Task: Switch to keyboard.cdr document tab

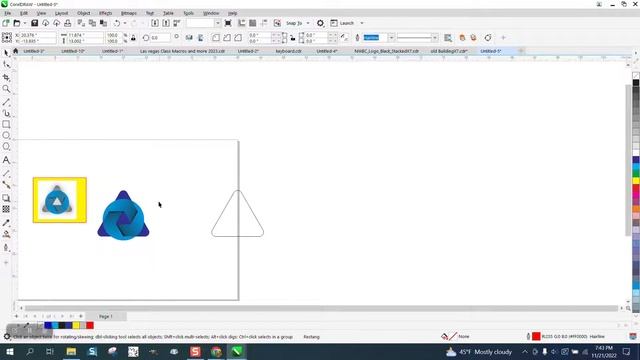Action: (x=288, y=51)
